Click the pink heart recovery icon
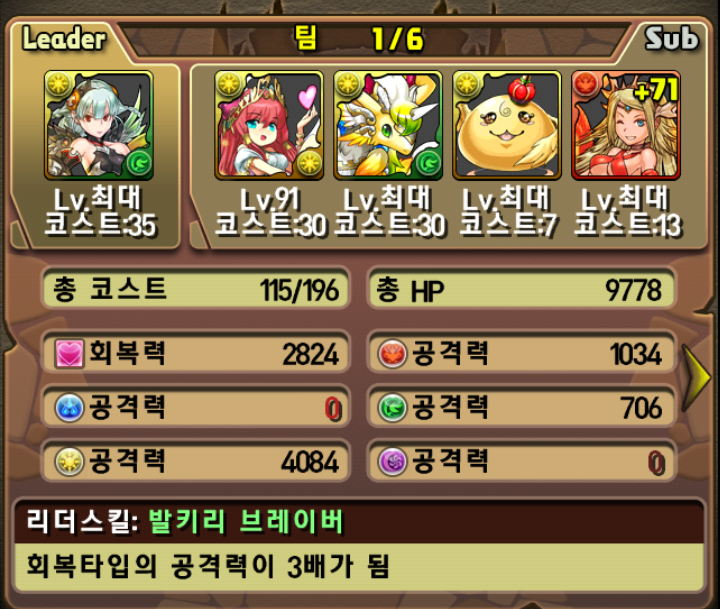720x609 pixels. 69,354
